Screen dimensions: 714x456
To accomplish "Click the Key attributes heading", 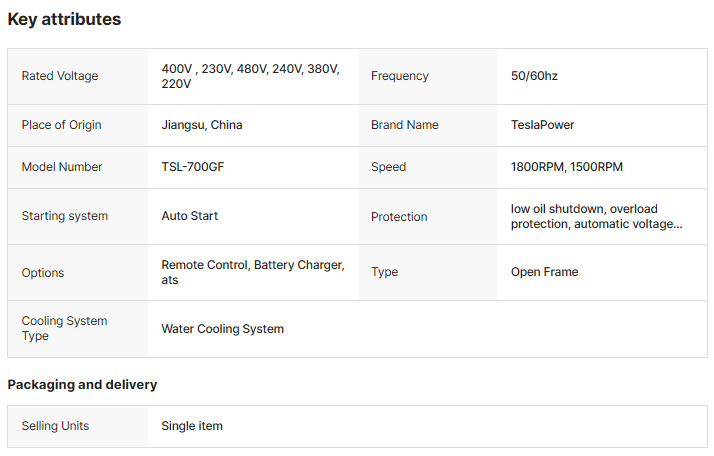I will (64, 20).
